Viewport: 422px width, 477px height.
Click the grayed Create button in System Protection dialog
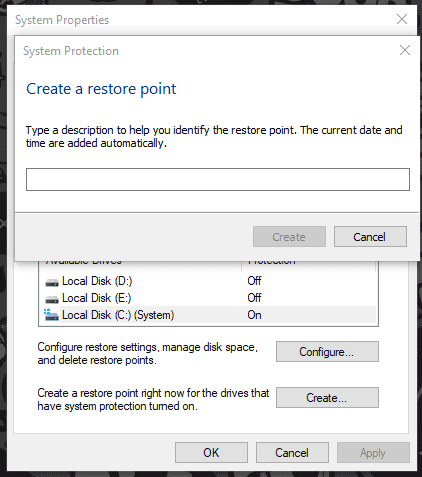point(289,237)
